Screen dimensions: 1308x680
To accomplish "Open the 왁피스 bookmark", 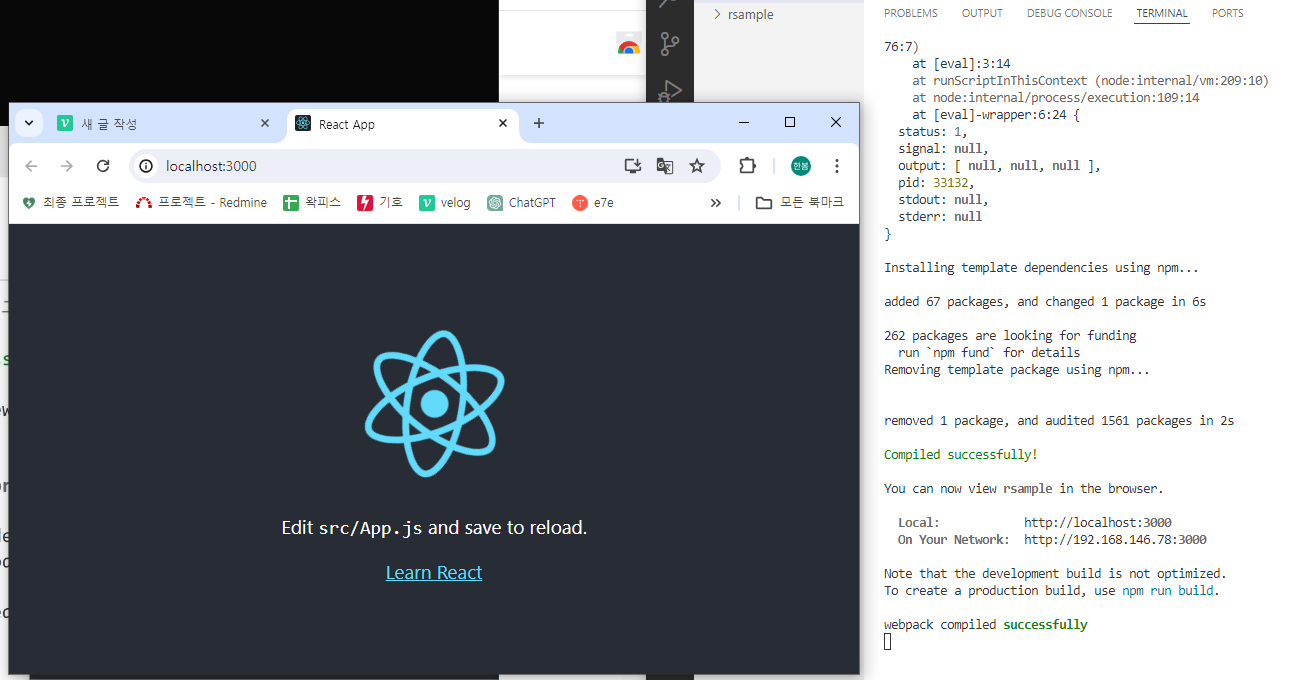I will [x=312, y=202].
